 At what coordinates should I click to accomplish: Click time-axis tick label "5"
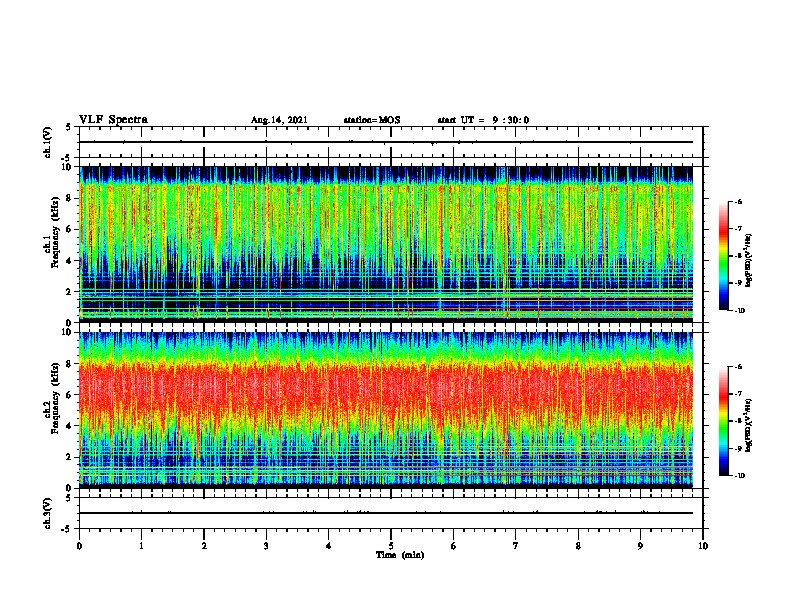click(391, 546)
